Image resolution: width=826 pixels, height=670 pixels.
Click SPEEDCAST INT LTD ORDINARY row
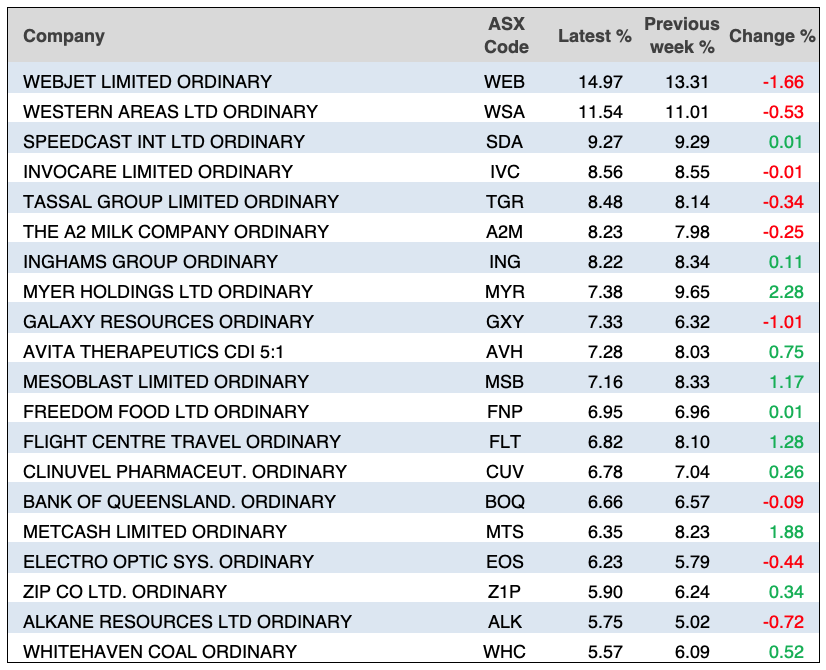(x=163, y=141)
